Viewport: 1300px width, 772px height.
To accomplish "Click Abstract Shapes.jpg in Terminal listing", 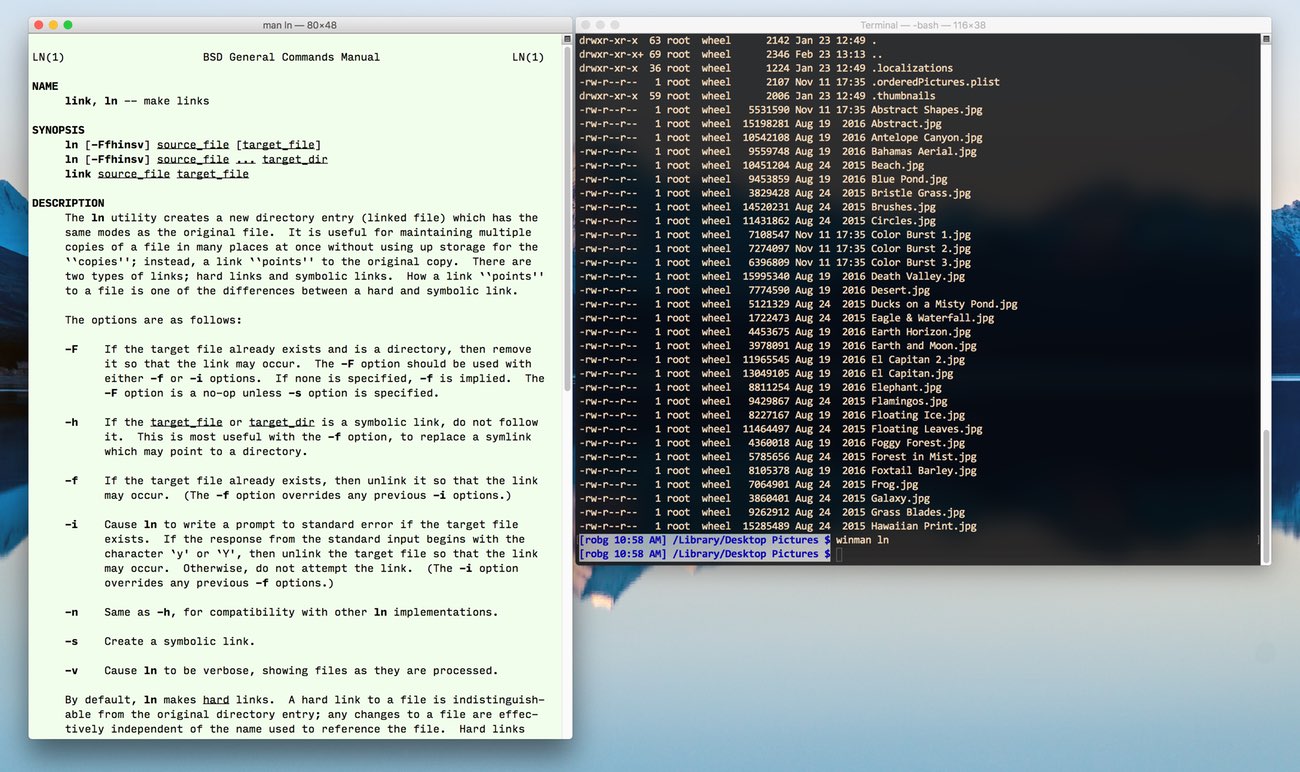I will click(928, 110).
